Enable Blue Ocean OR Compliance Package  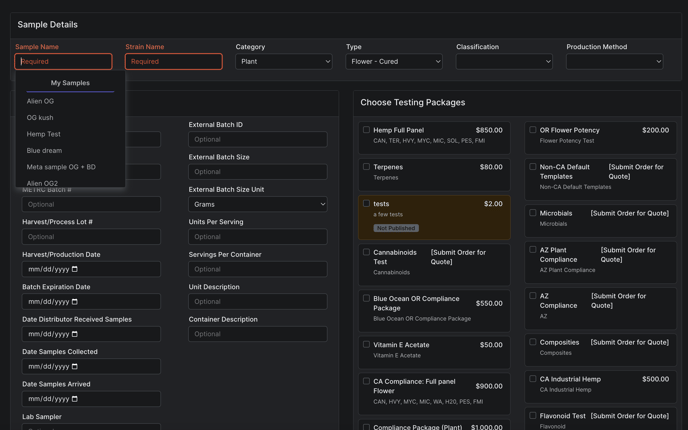tap(366, 298)
